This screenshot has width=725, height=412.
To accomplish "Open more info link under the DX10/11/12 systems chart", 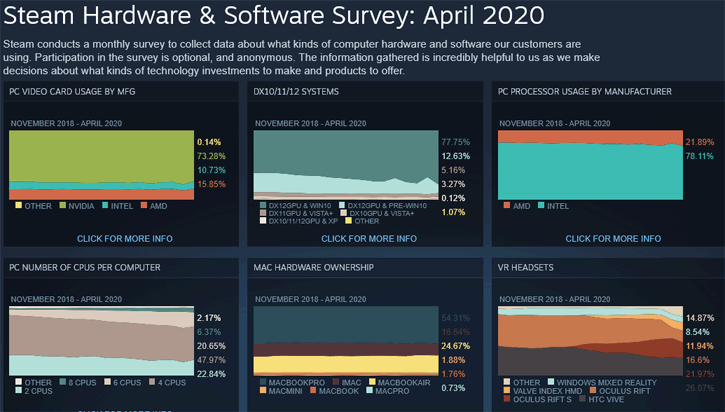I will 368,239.
